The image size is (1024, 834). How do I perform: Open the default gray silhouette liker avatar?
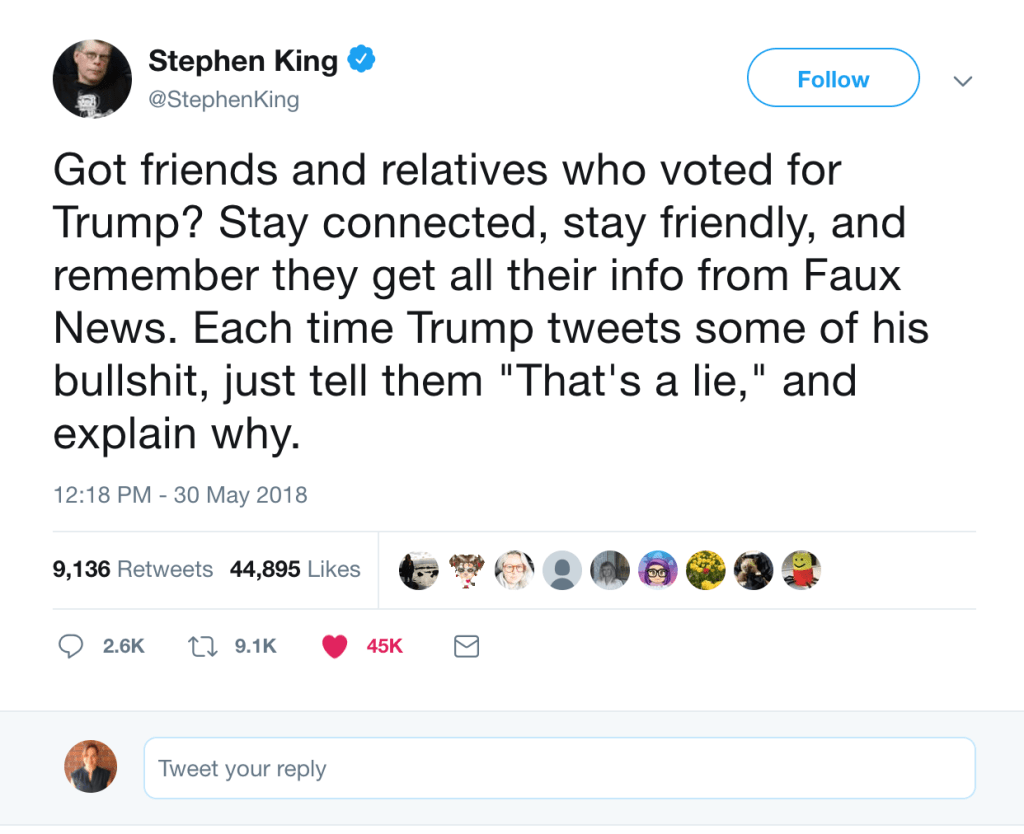click(562, 570)
